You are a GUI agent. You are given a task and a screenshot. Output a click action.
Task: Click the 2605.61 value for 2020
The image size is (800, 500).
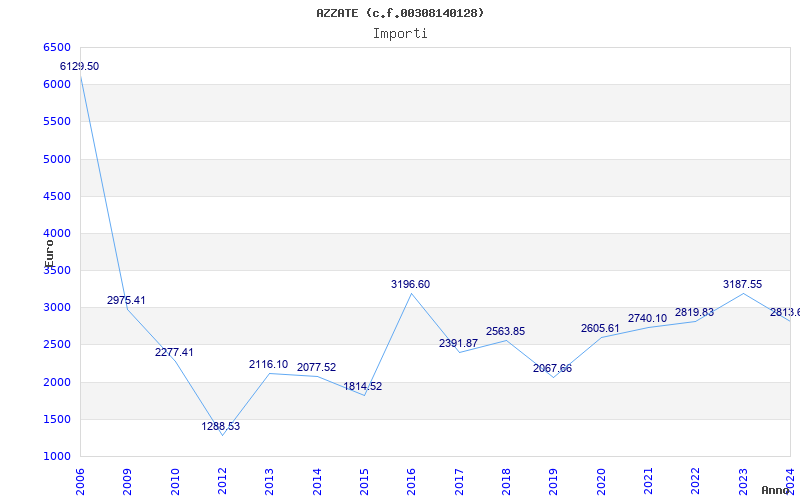pyautogui.click(x=600, y=328)
